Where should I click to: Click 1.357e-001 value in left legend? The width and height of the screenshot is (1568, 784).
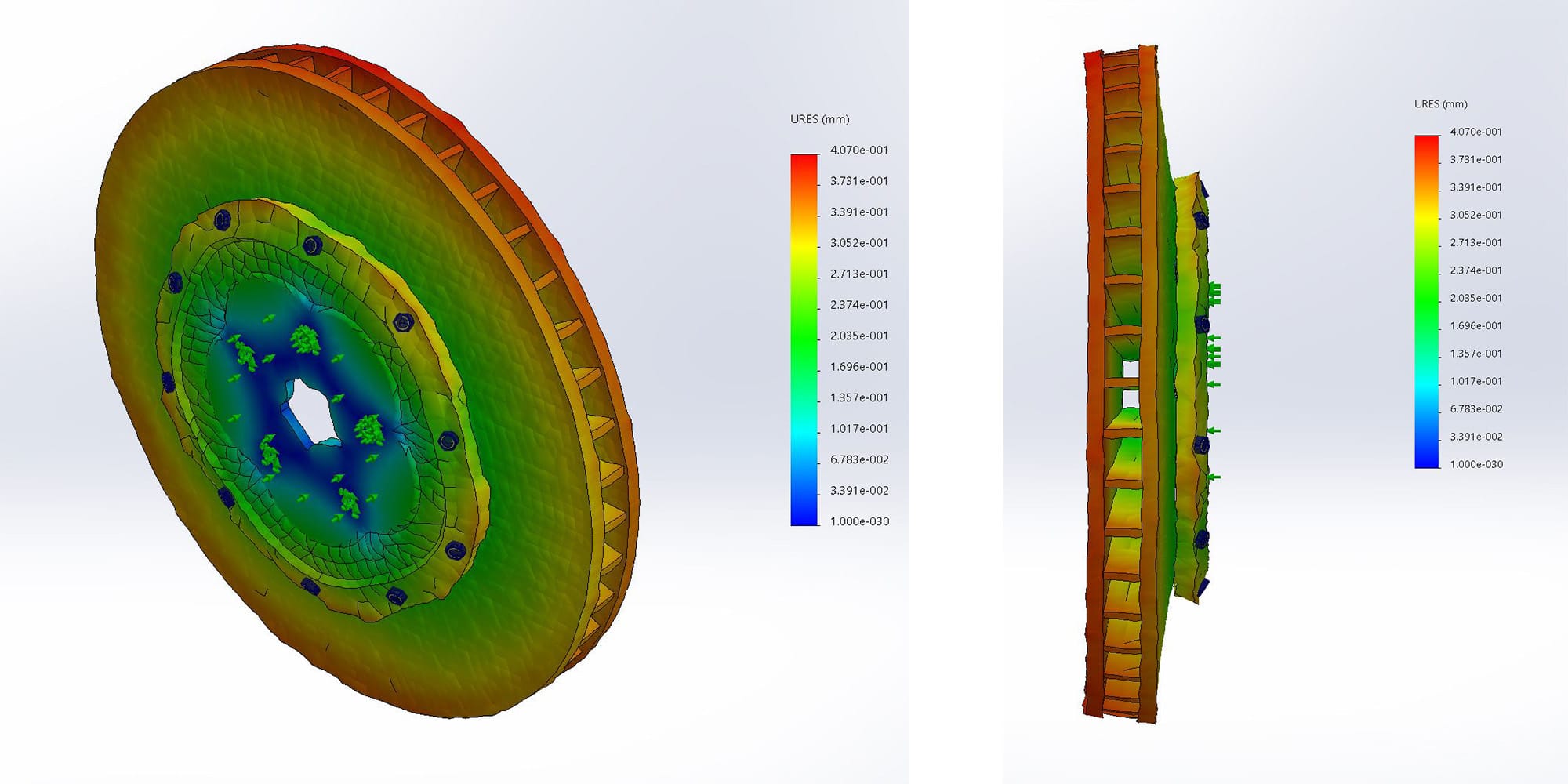[859, 397]
